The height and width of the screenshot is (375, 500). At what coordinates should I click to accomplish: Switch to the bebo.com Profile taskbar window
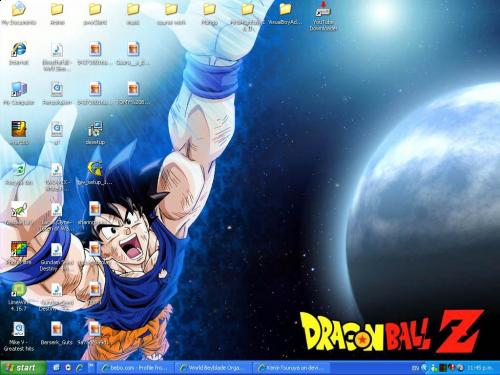[x=136, y=368]
